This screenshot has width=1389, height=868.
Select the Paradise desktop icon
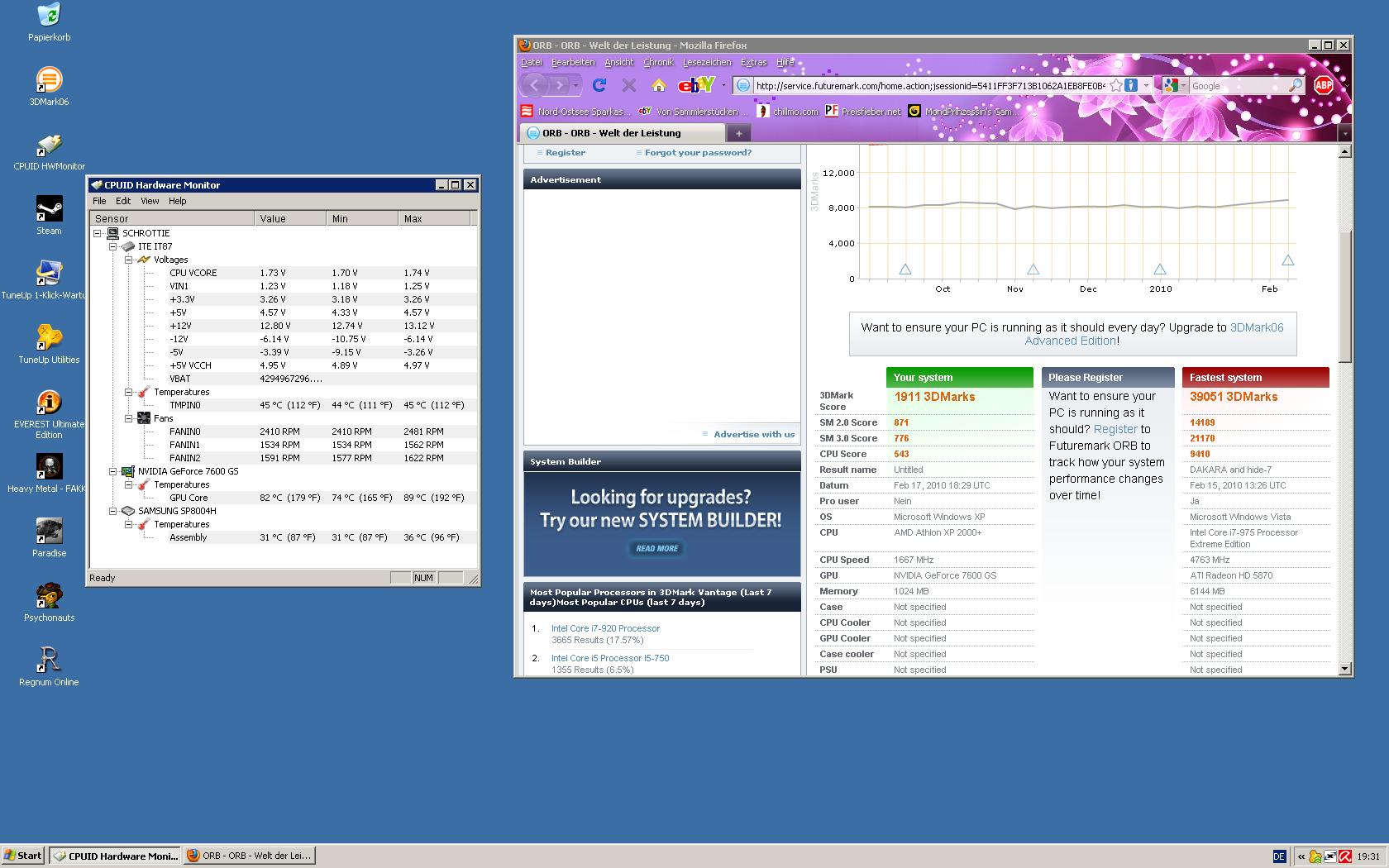click(49, 538)
